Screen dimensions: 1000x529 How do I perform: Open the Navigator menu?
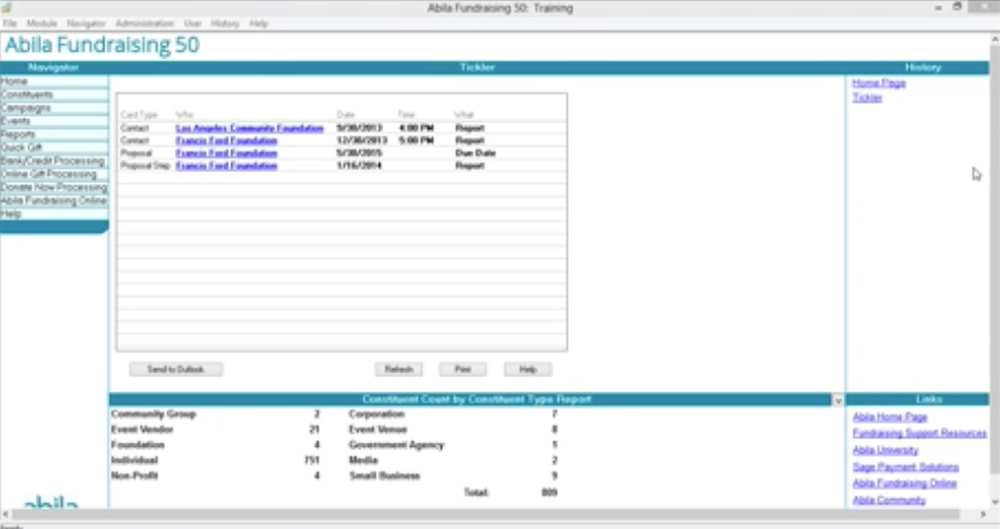point(86,24)
